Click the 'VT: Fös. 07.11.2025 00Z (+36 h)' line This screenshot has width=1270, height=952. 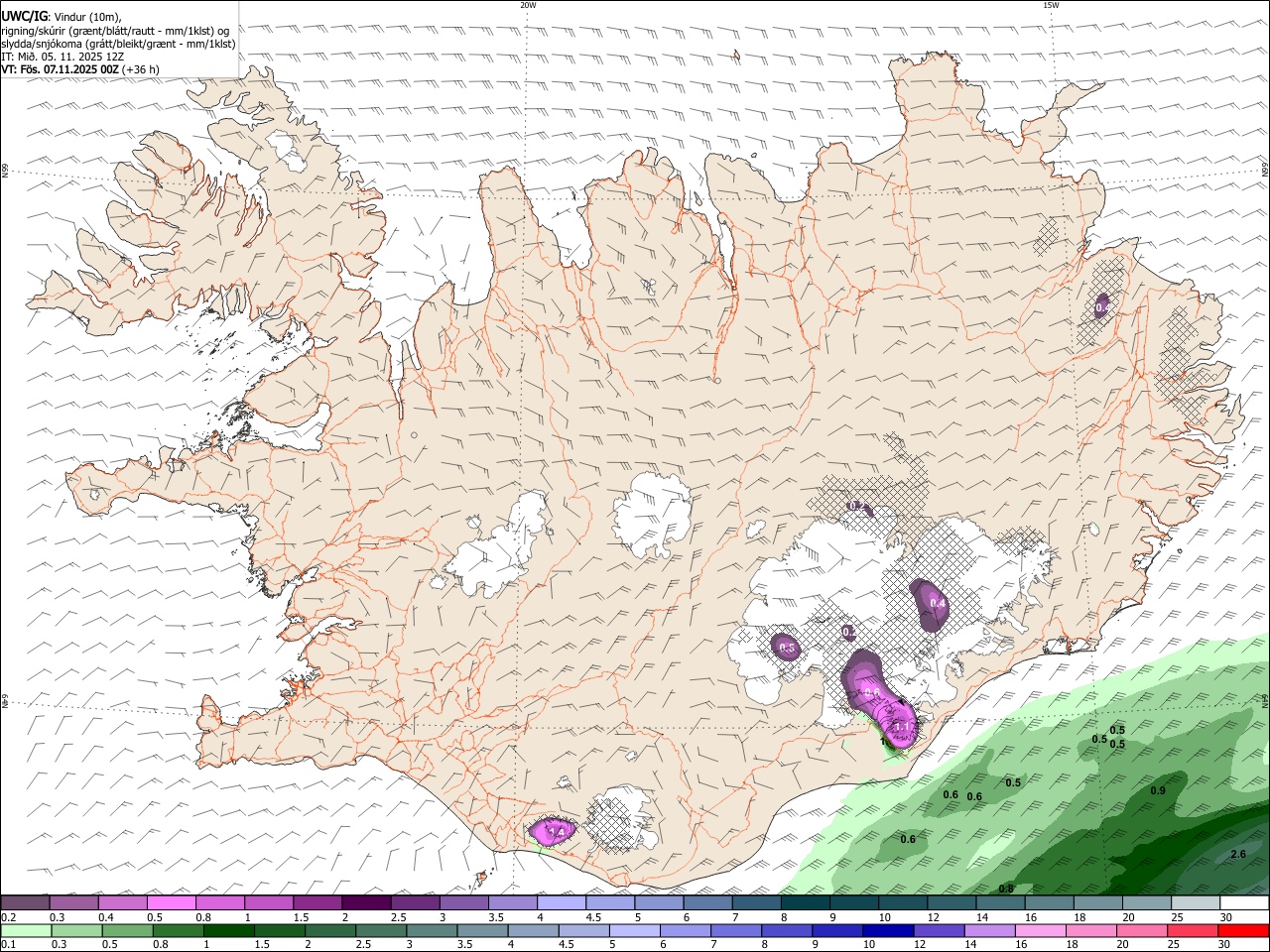pyautogui.click(x=80, y=69)
